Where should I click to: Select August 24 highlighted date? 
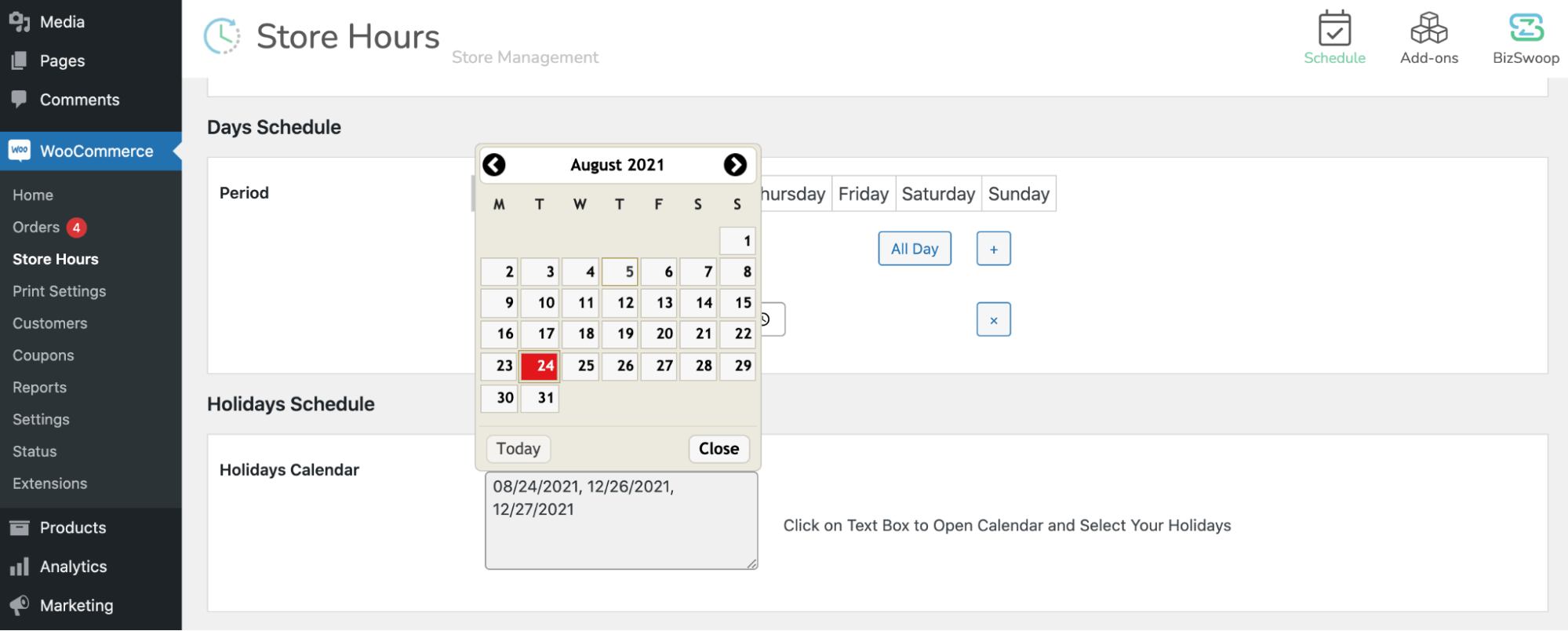[x=540, y=366]
